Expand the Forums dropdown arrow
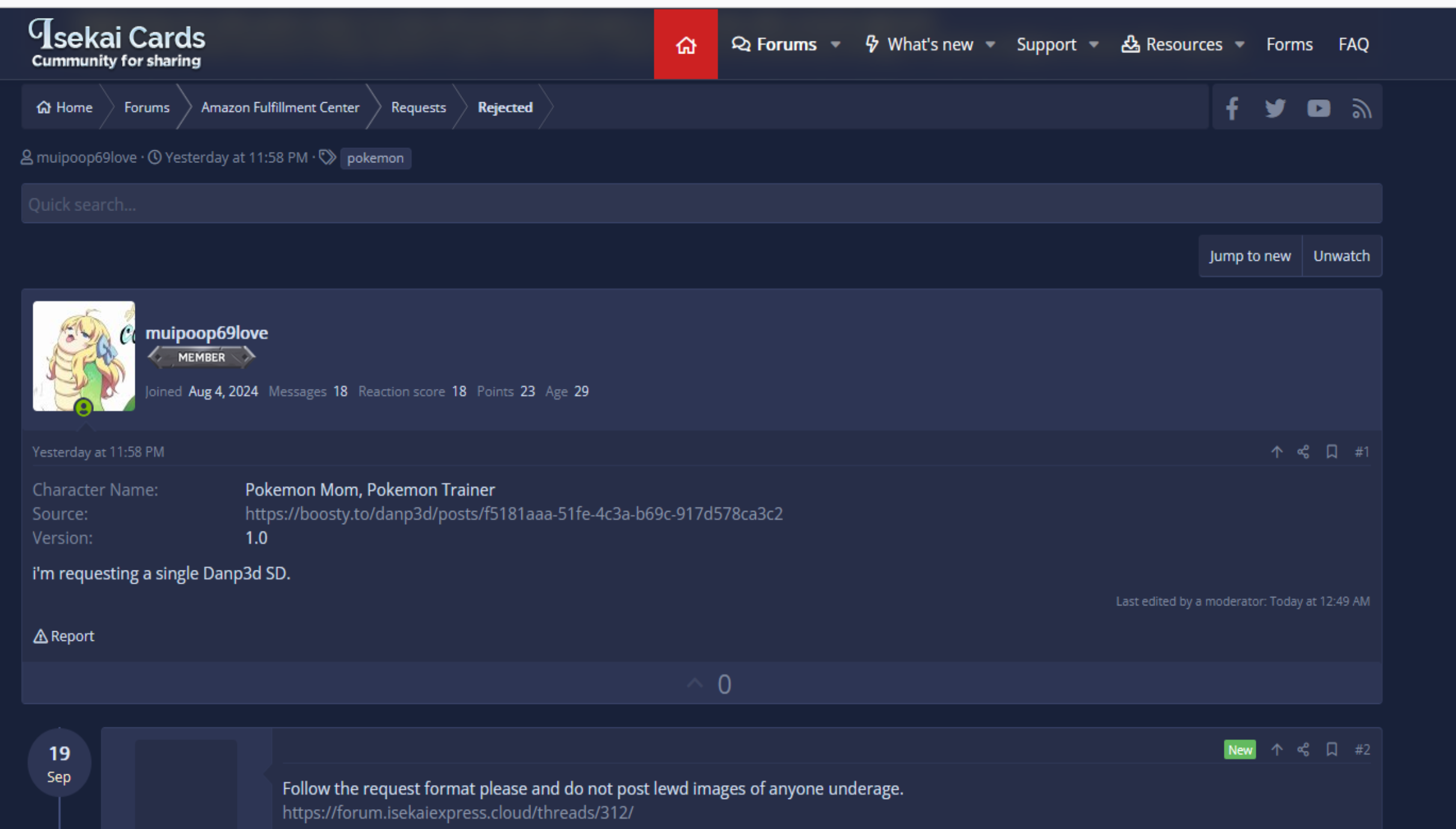This screenshot has height=829, width=1456. 835,44
